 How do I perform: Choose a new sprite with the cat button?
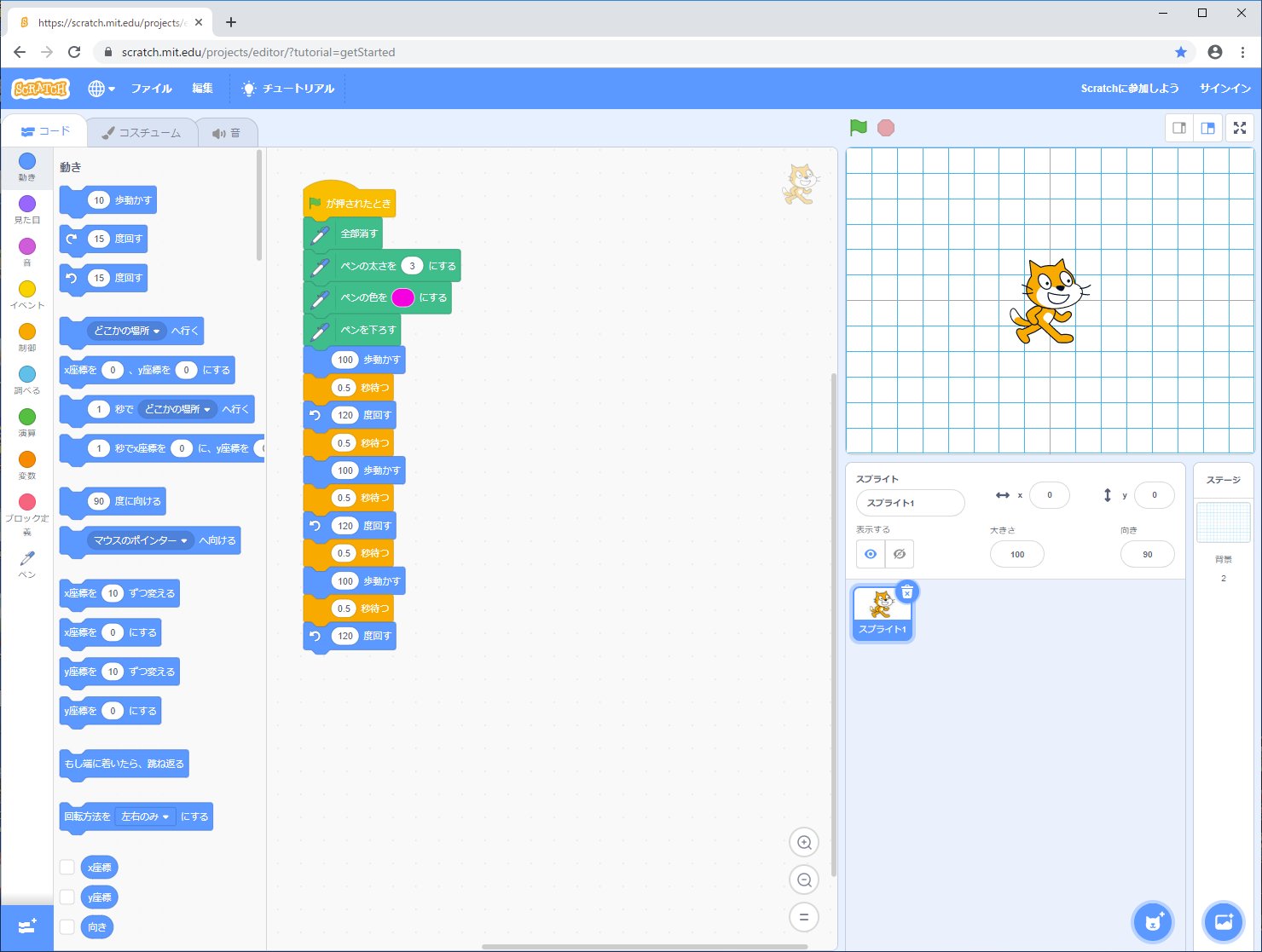click(1153, 921)
